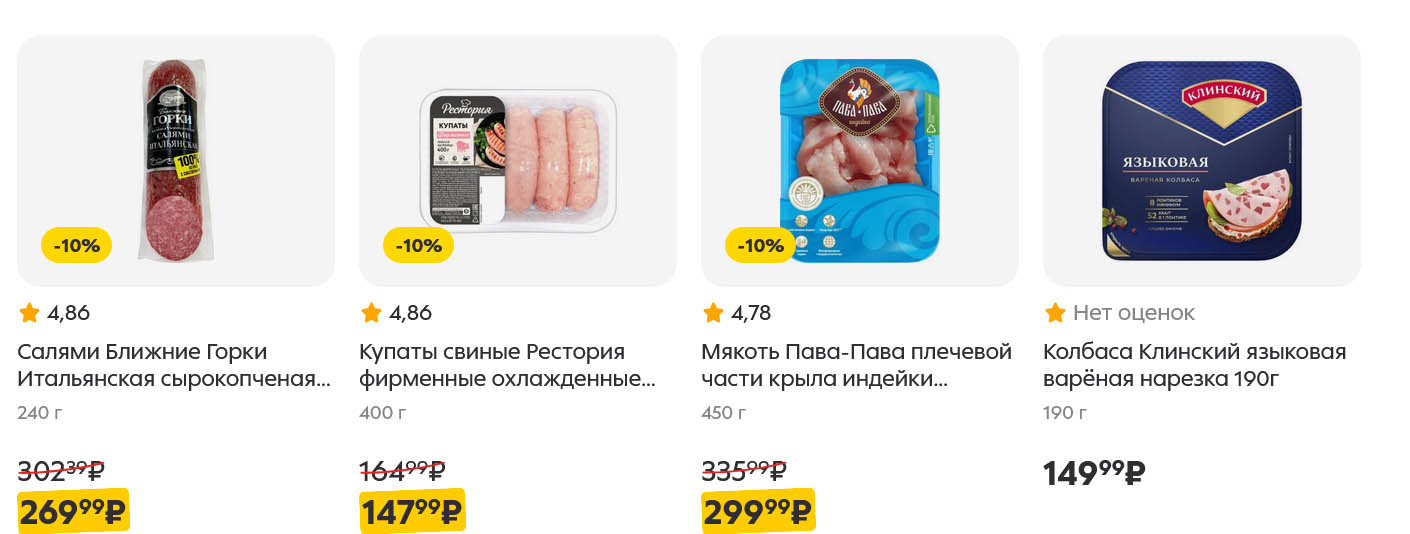Click the crossed-out 335,99 ₽ old price

(x=744, y=469)
